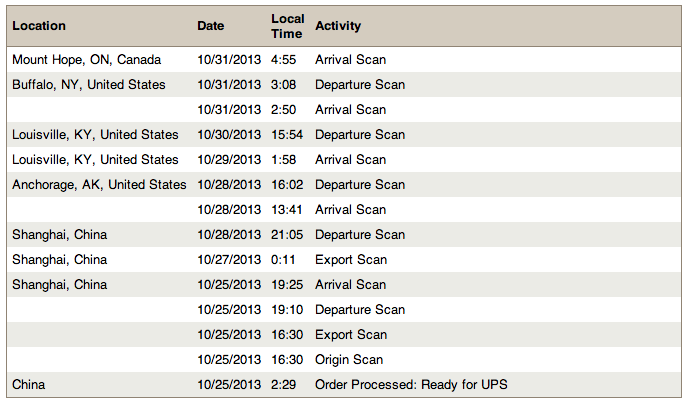Click the Activity column header
The width and height of the screenshot is (688, 403).
[338, 25]
